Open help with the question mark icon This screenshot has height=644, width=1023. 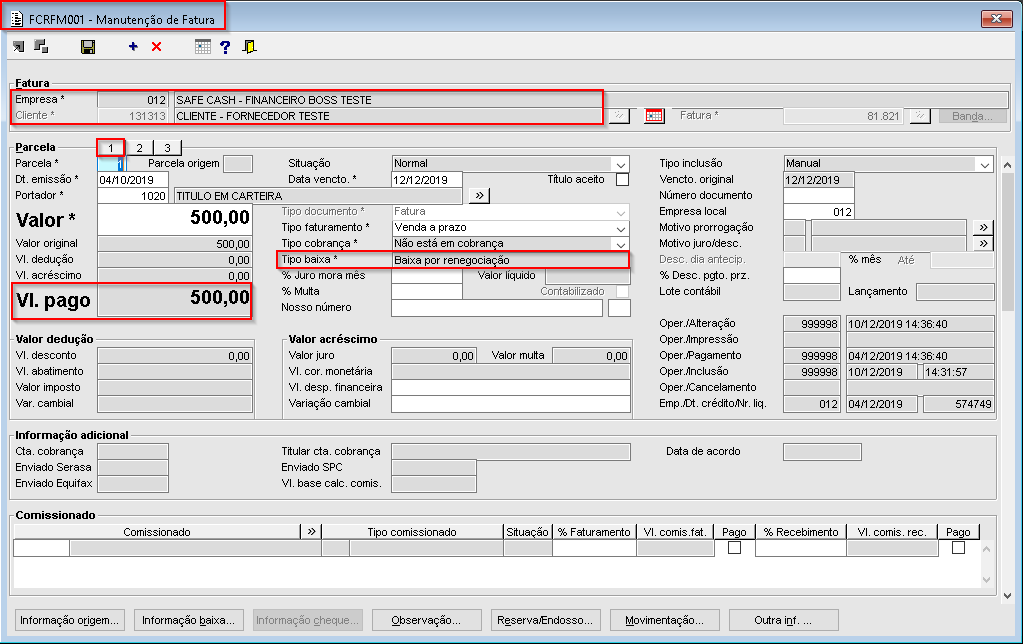click(x=225, y=46)
